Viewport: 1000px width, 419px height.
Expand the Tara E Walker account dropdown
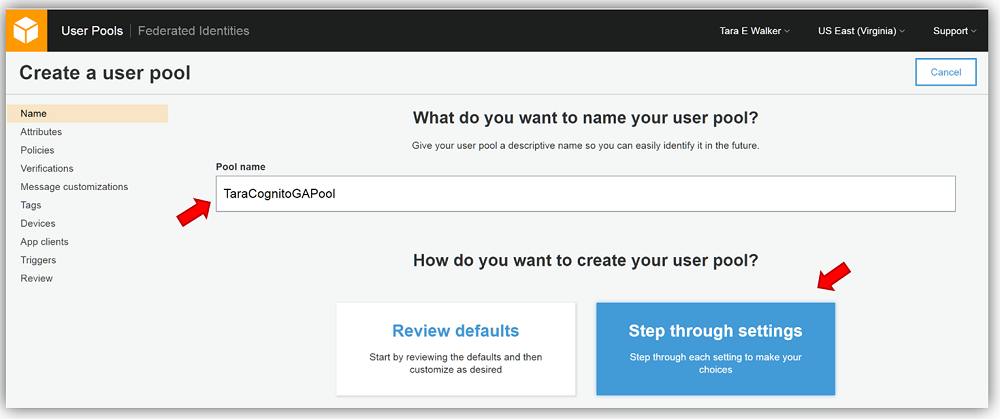tap(754, 31)
